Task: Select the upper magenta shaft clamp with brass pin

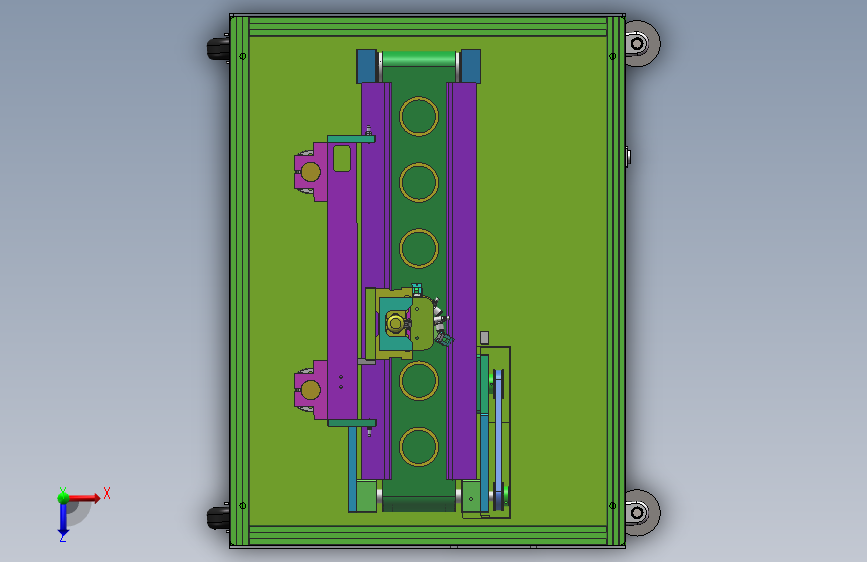Action: coord(311,172)
